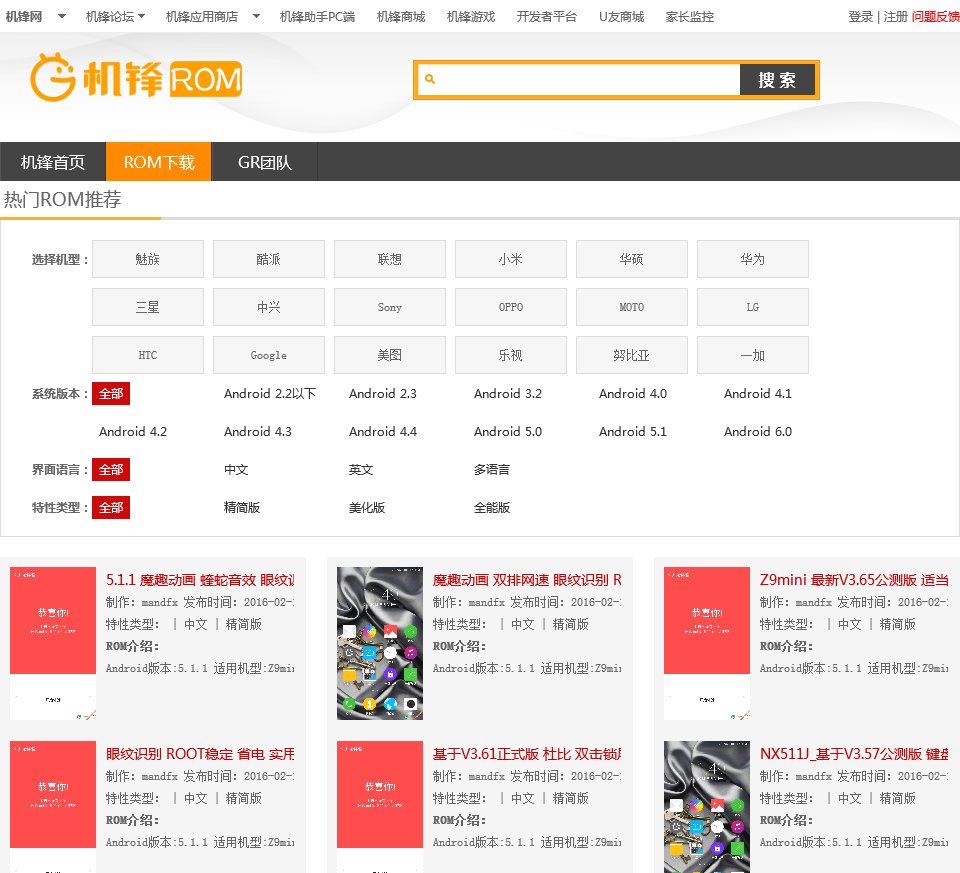Choose 美图 device brand
The width and height of the screenshot is (960, 873).
pyautogui.click(x=389, y=355)
